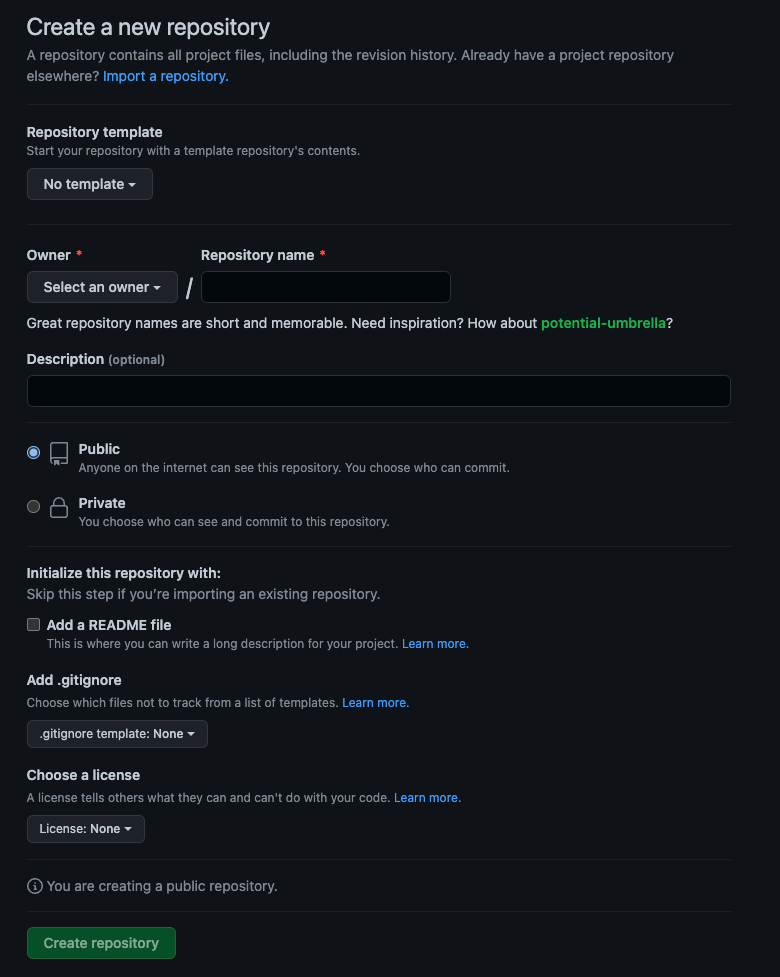Open the .gitignore template dropdown
The image size is (780, 977).
tap(117, 734)
